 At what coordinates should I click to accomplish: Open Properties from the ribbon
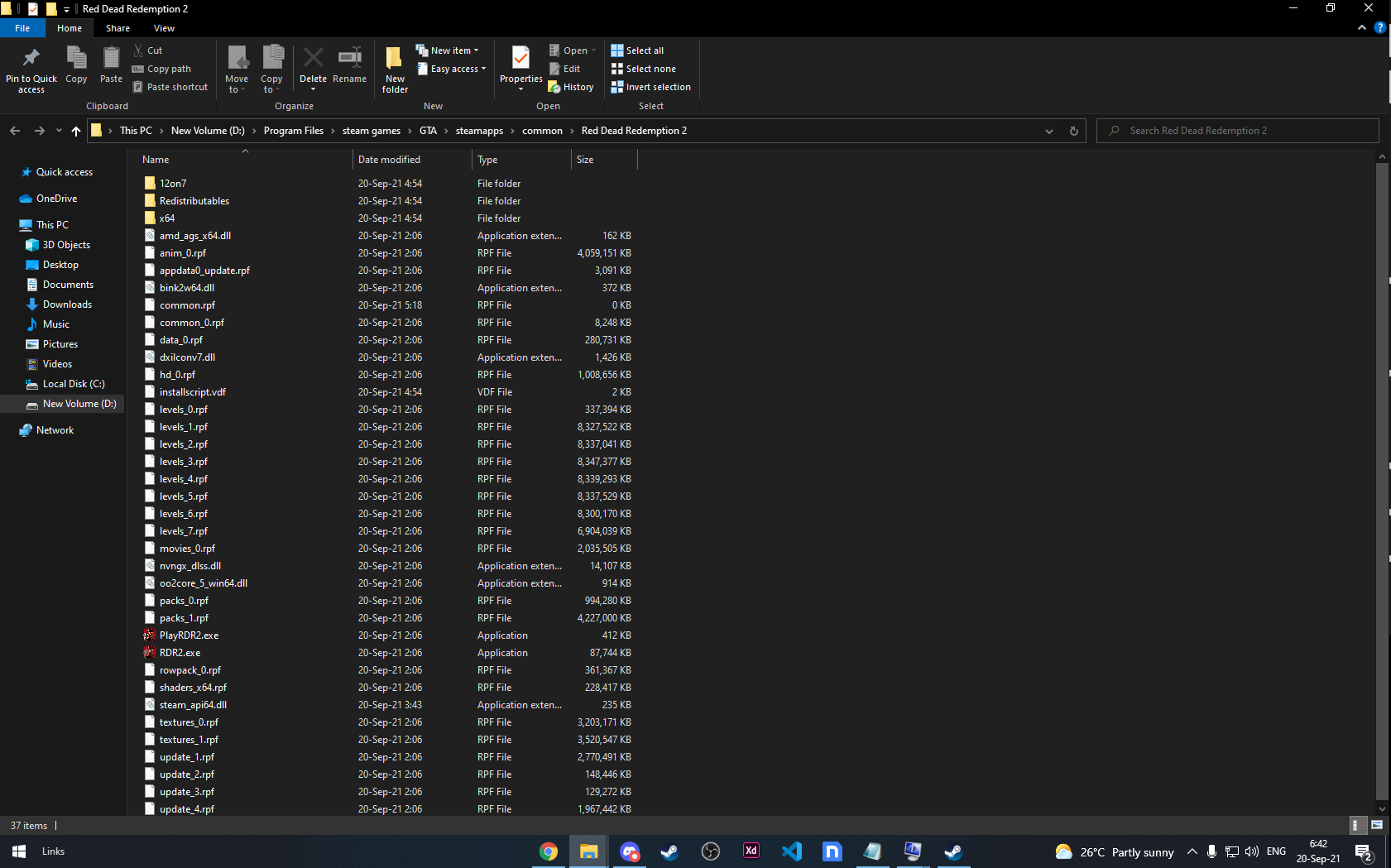[520, 60]
